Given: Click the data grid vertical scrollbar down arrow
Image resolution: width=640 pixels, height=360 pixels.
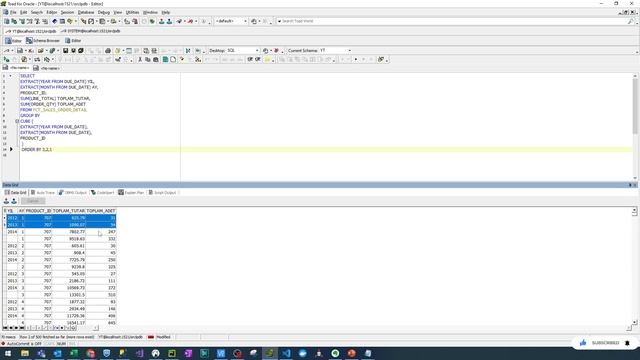Looking at the screenshot, I should pyautogui.click(x=634, y=322).
